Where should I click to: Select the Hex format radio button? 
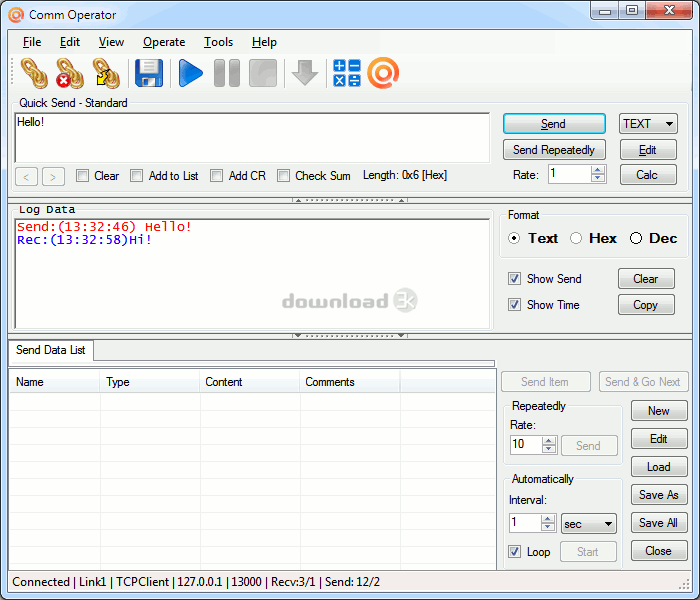[x=576, y=238]
